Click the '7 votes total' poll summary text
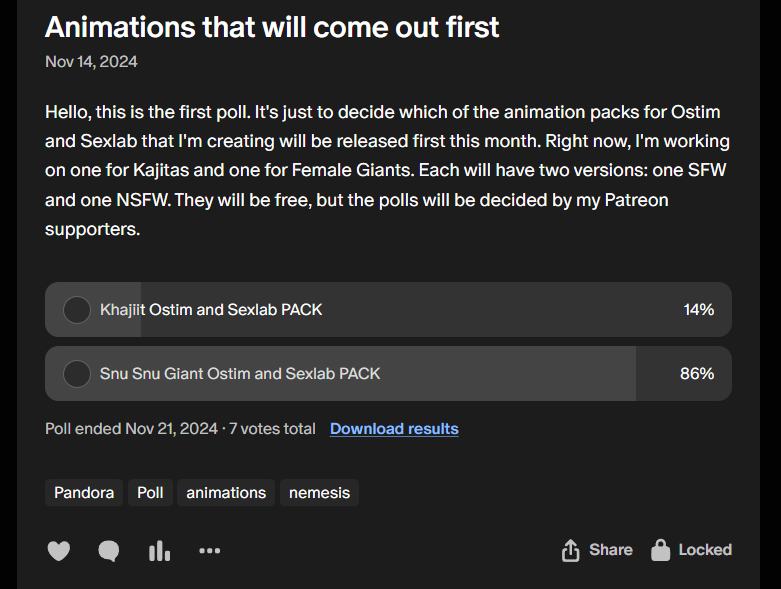 coord(272,429)
